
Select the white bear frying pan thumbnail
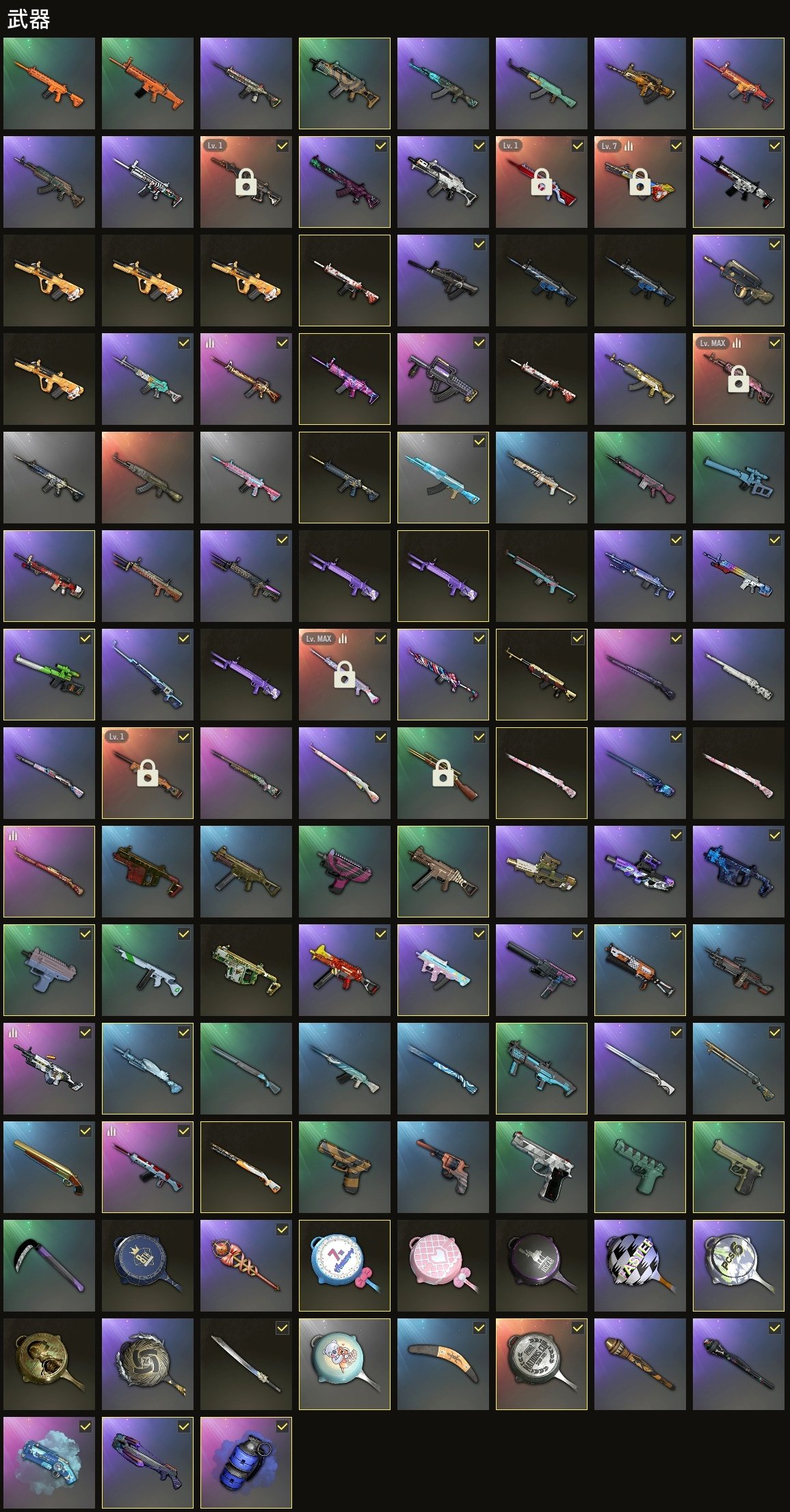(345, 1364)
